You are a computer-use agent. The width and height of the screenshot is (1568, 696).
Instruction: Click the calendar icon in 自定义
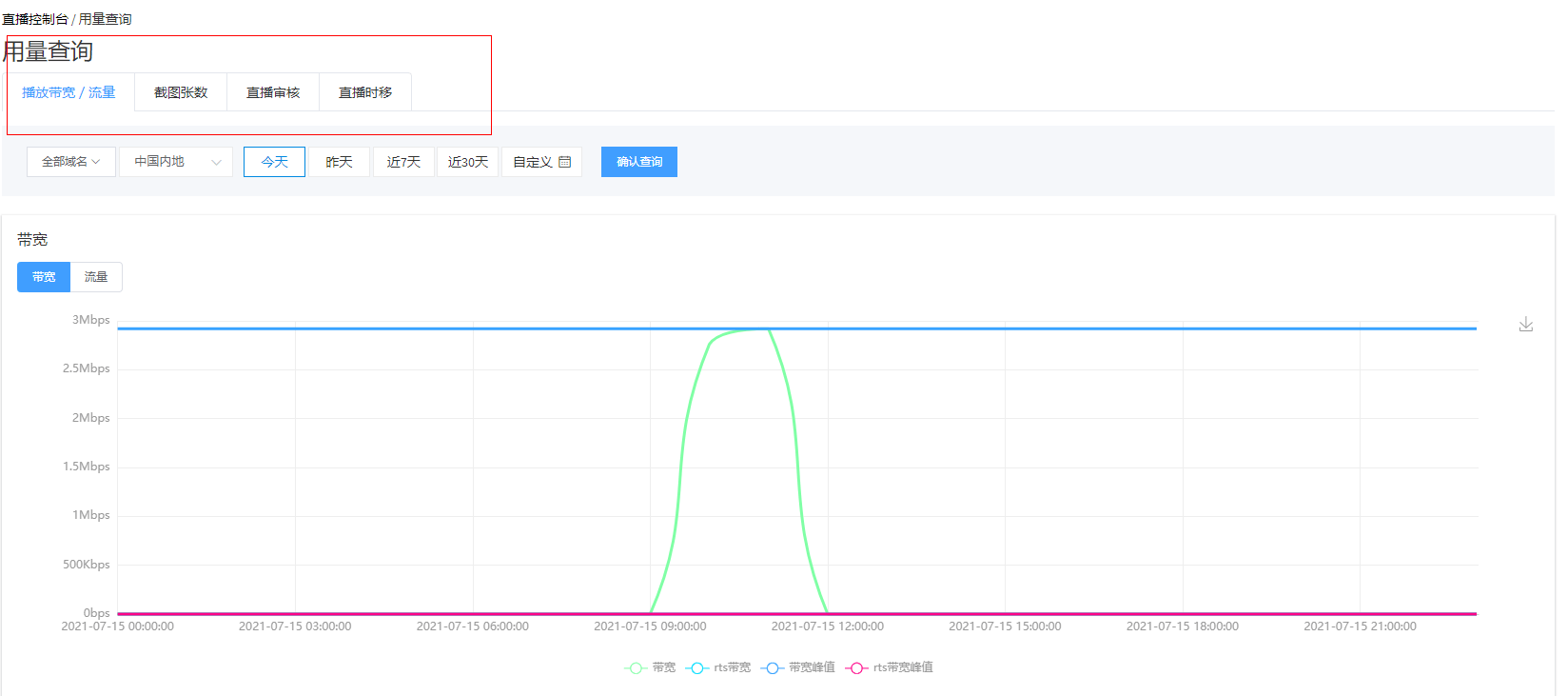(565, 162)
